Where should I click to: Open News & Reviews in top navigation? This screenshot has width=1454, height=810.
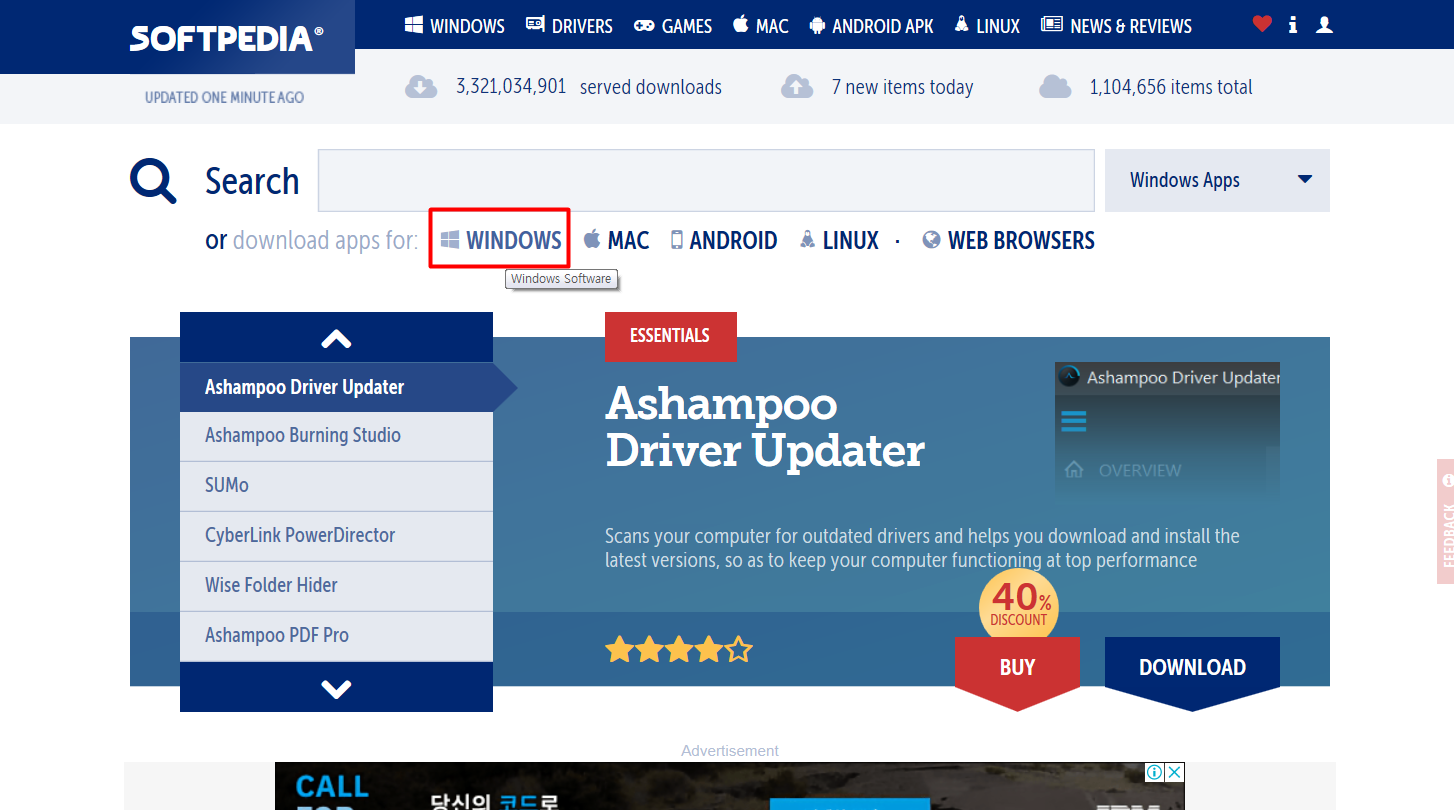pyautogui.click(x=1116, y=26)
